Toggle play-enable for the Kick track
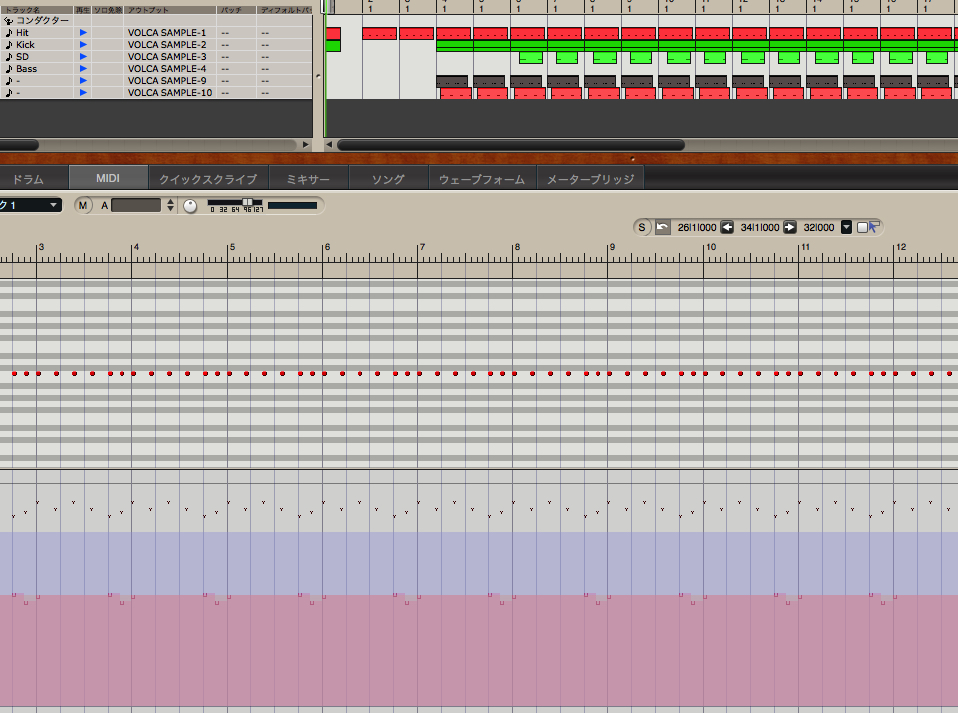 (x=83, y=45)
